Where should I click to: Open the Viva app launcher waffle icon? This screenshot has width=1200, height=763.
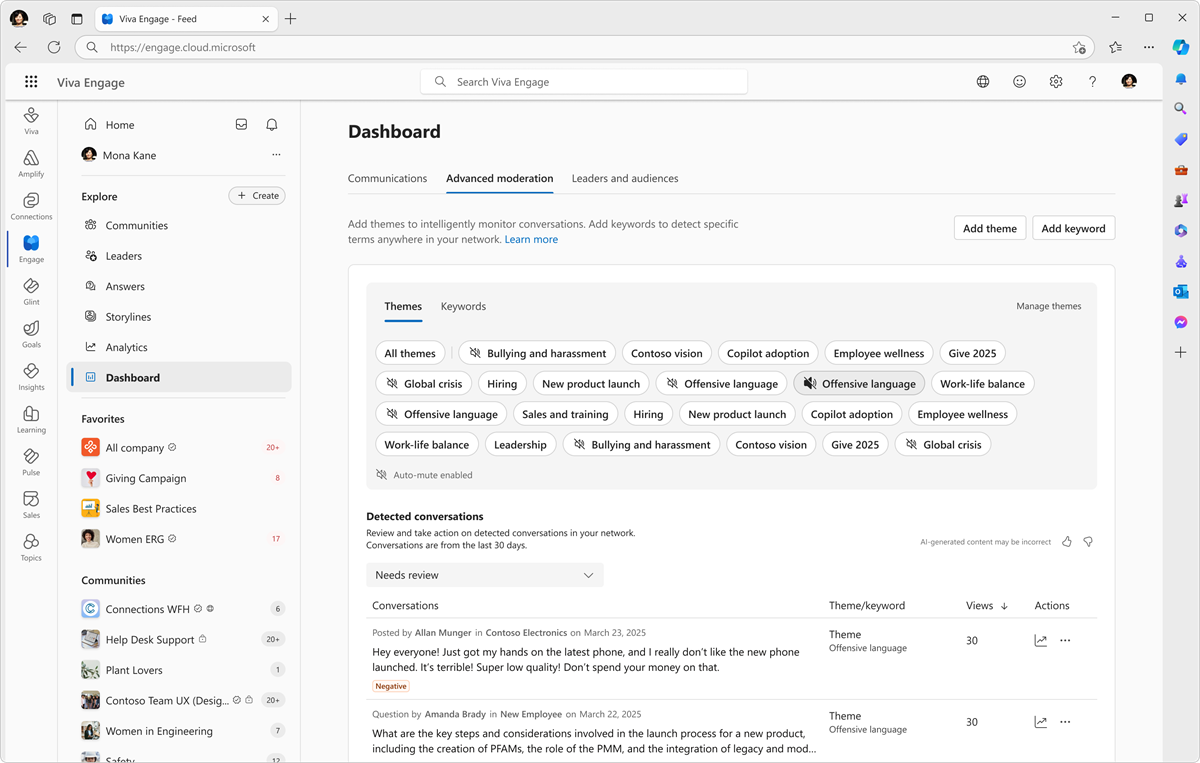31,82
